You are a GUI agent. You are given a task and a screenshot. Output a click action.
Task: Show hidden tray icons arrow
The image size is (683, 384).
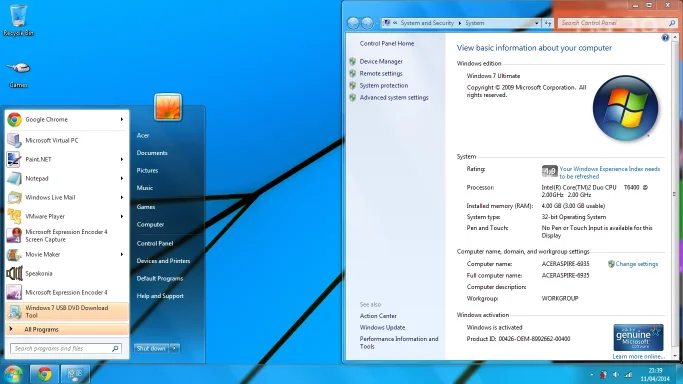click(592, 374)
